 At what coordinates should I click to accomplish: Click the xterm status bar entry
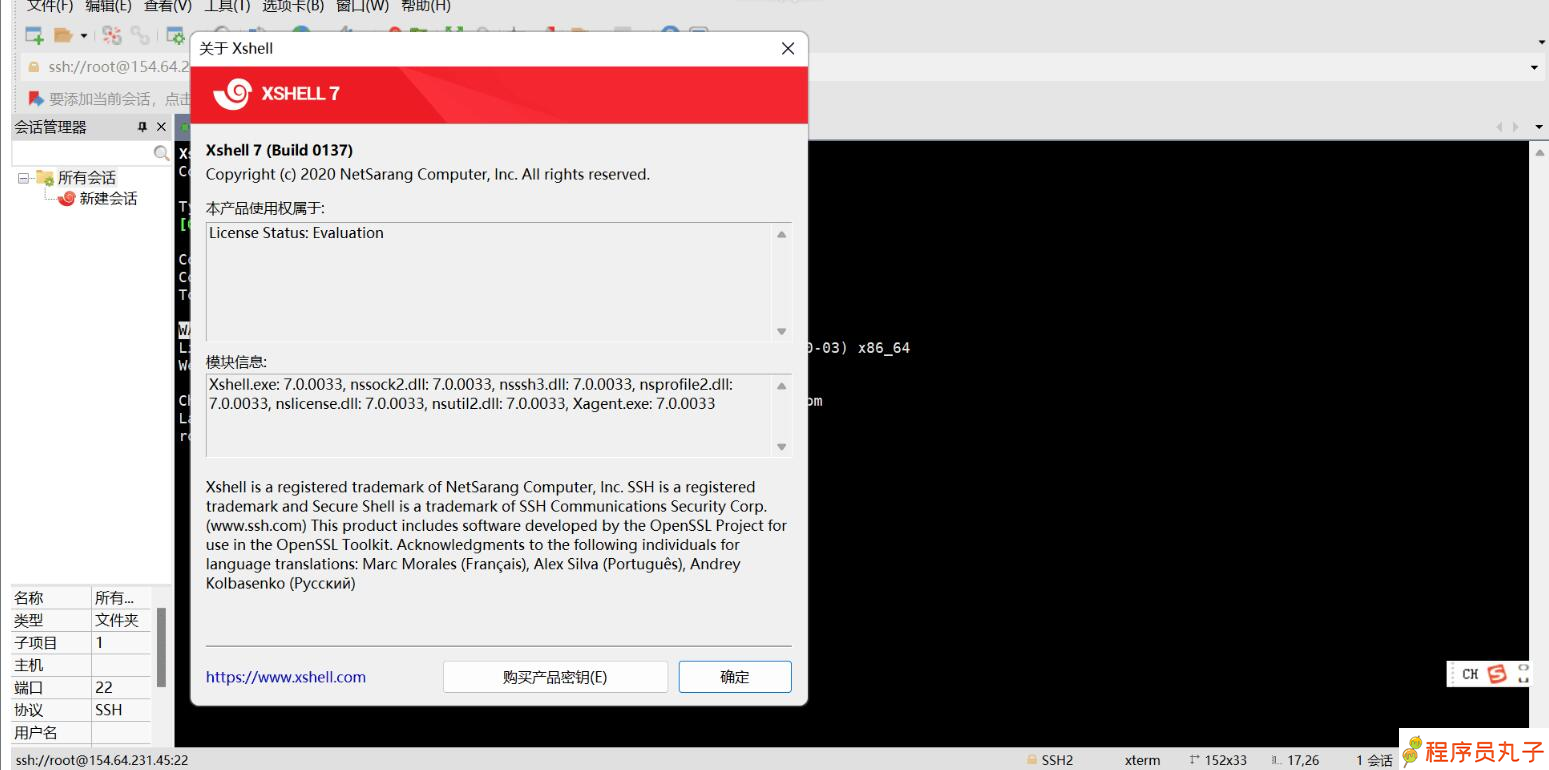click(1142, 760)
